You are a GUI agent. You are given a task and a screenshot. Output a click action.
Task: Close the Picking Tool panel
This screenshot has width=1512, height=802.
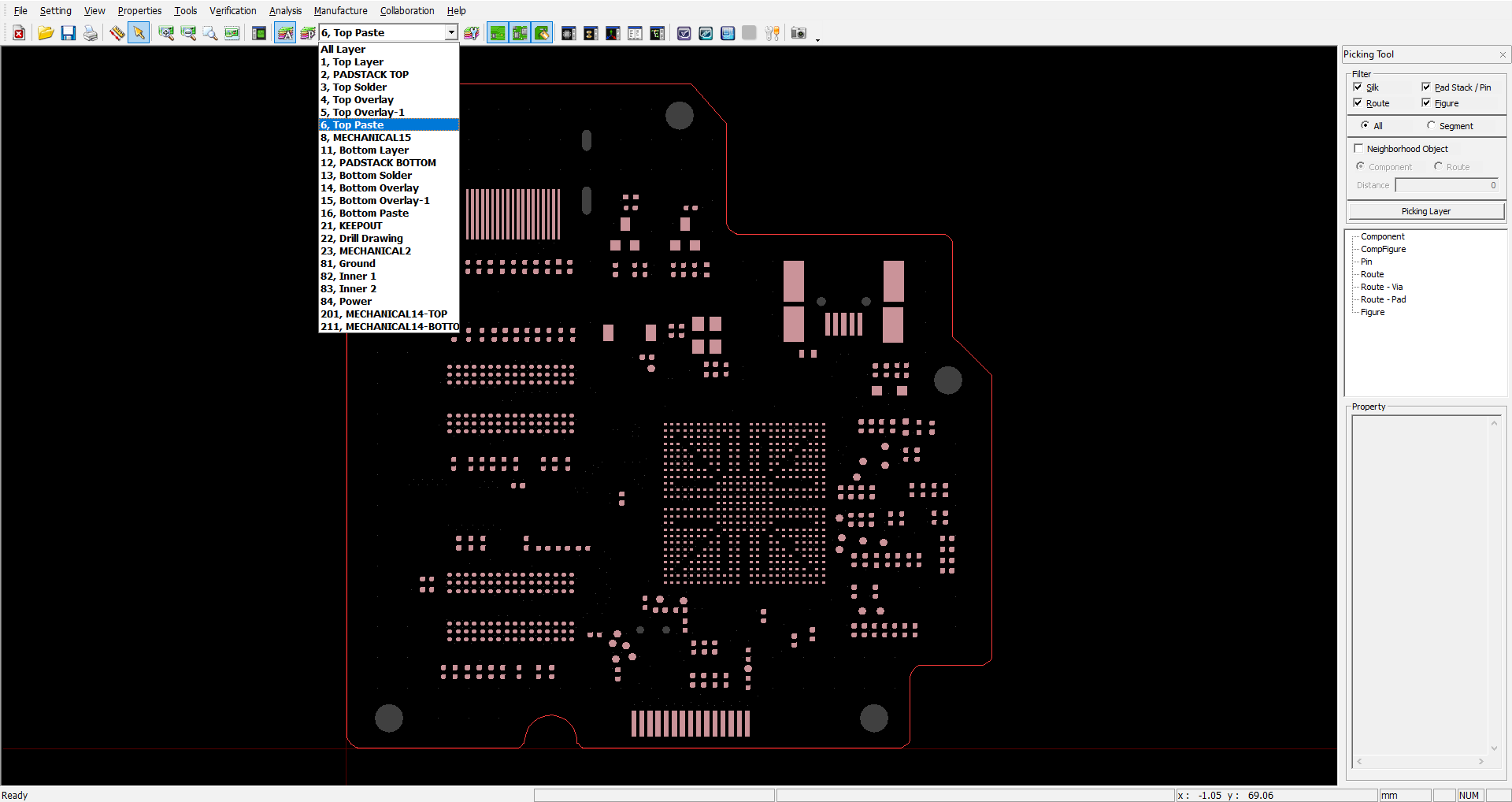click(1503, 54)
